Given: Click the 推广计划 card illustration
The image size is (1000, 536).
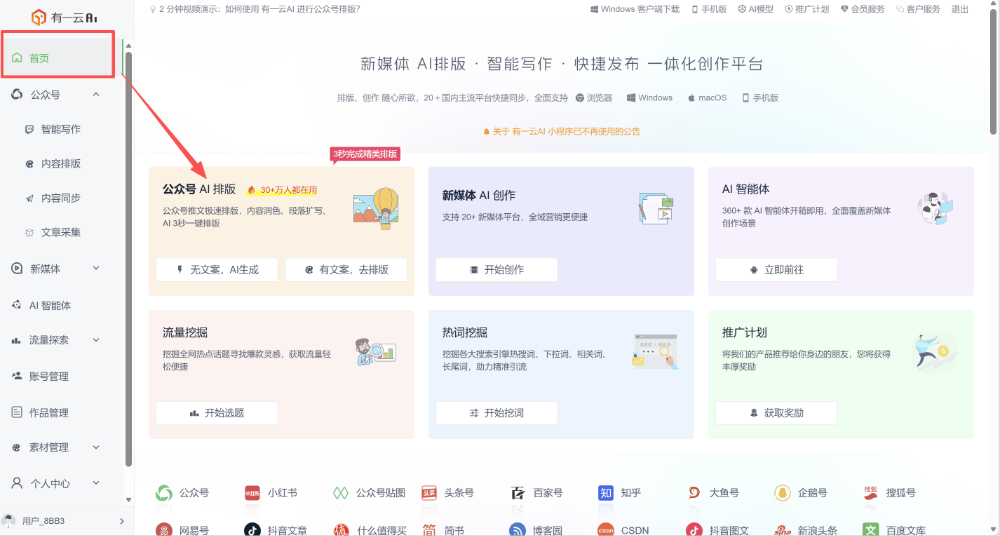Looking at the screenshot, I should pos(934,352).
